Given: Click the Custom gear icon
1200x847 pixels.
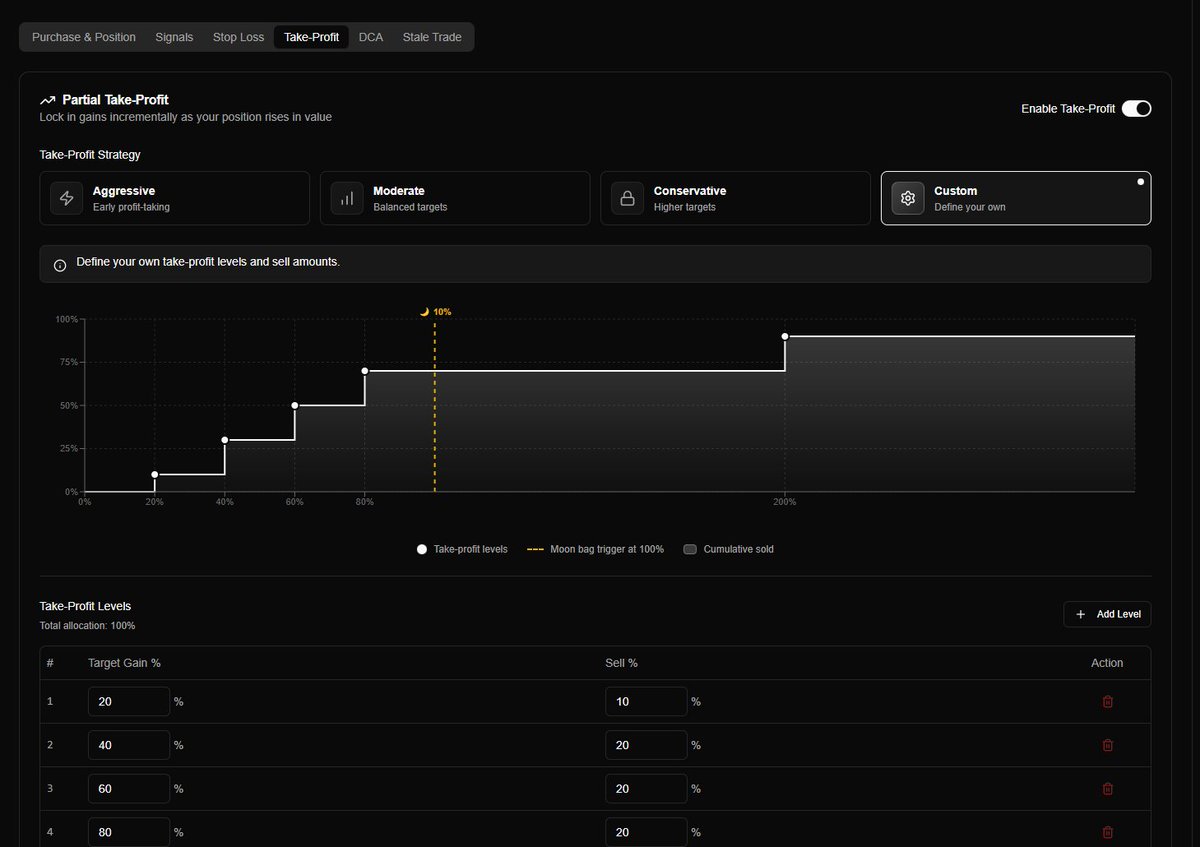Looking at the screenshot, I should pyautogui.click(x=908, y=198).
